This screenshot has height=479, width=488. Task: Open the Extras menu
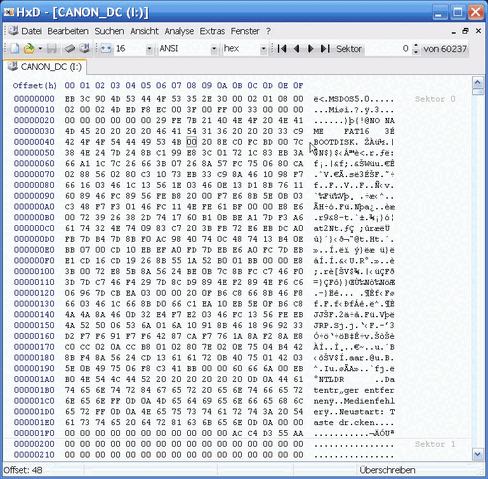212,31
